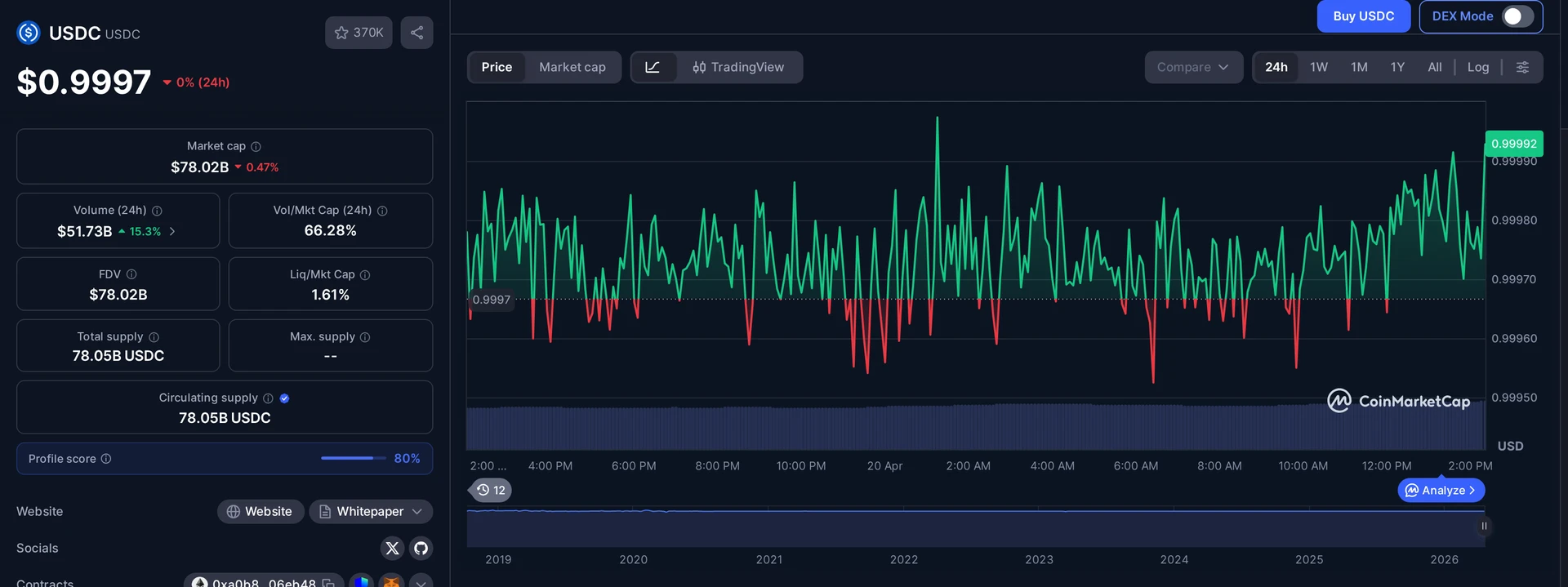Toggle DEX Mode switch
Viewport: 1568px width, 587px height.
click(1517, 16)
